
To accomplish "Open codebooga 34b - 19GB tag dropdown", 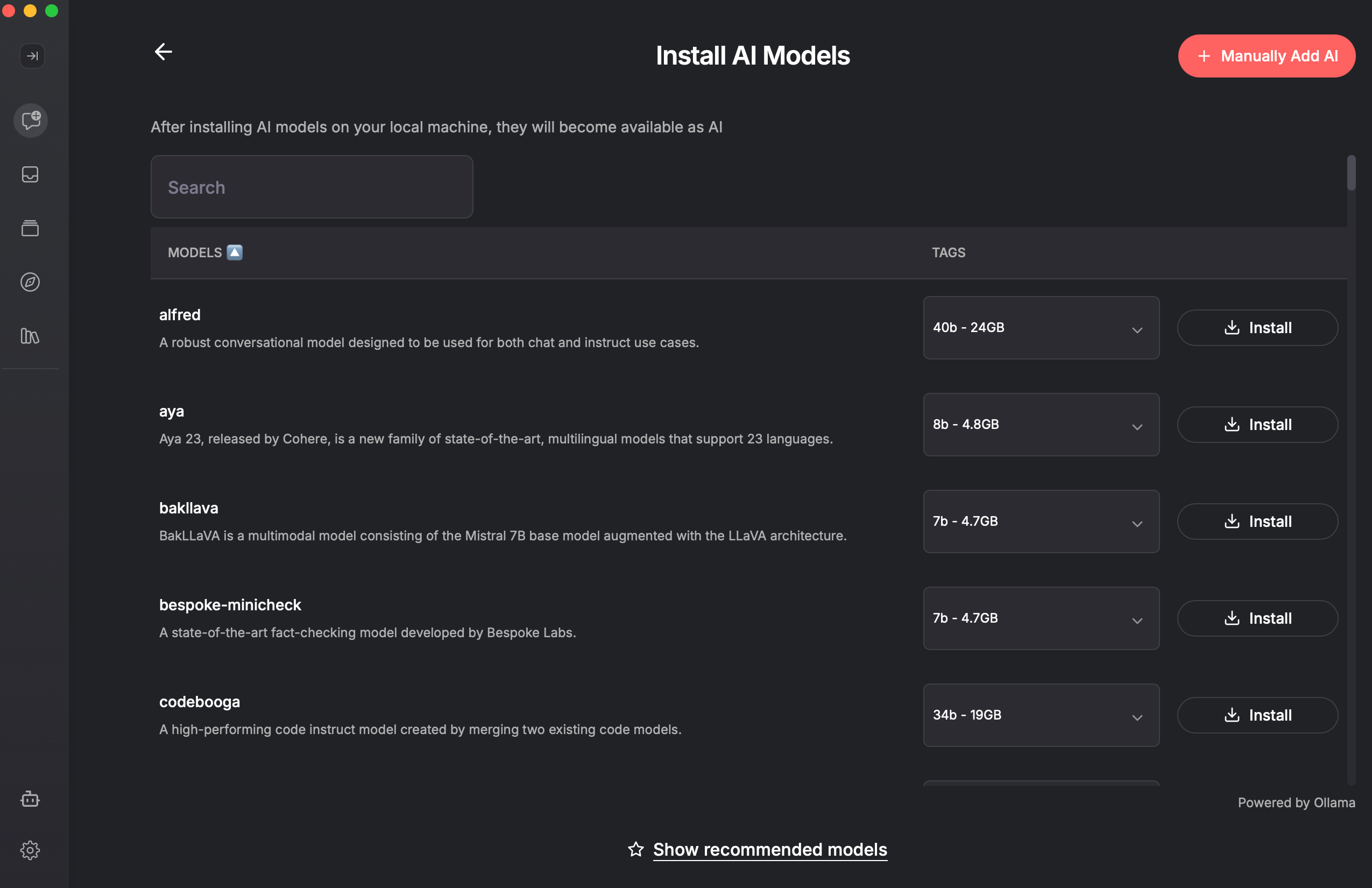I will tap(1041, 715).
